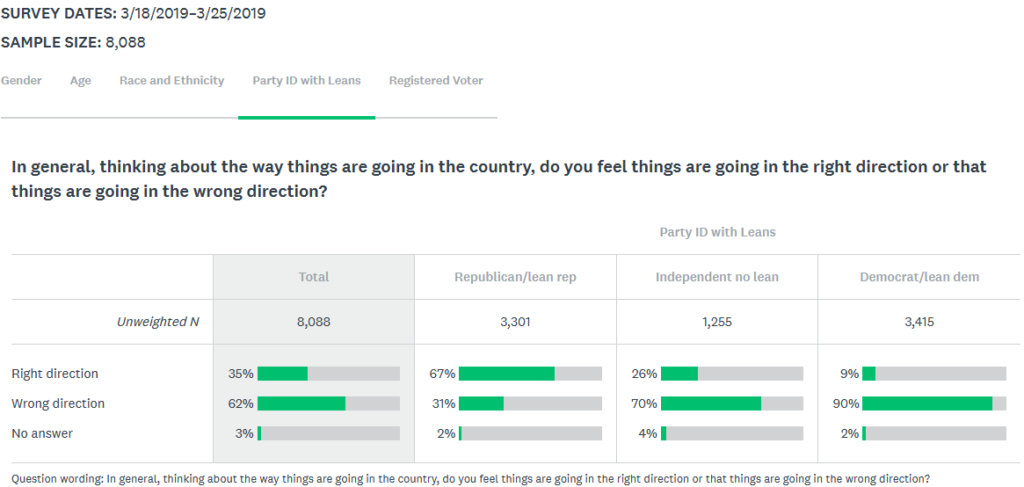This screenshot has height=487, width=1024.
Task: Switch to the Gender tab
Action: tap(21, 80)
